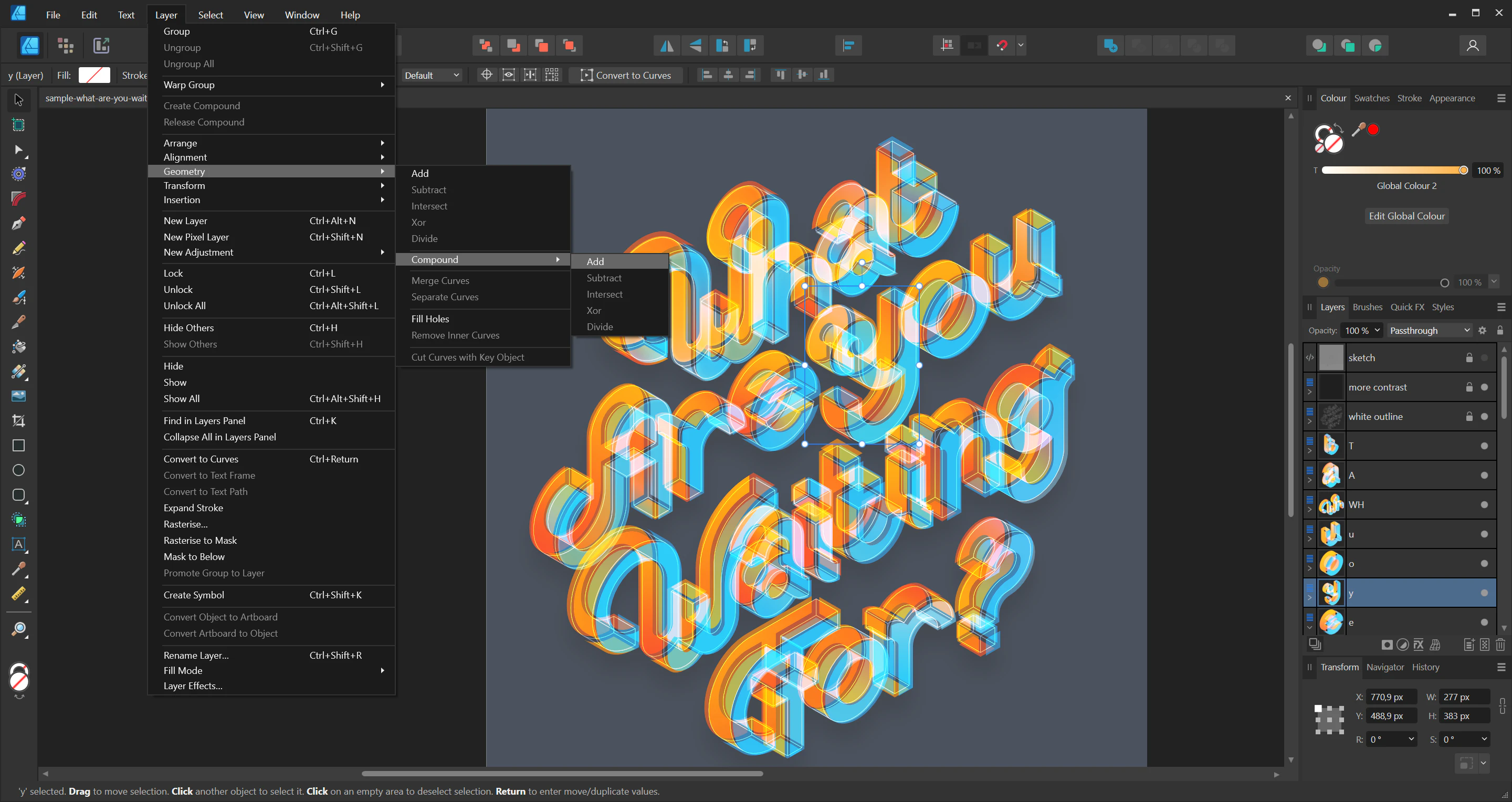Viewport: 1512px width, 802px height.
Task: Click the Convert to Curves button
Action: (x=626, y=75)
